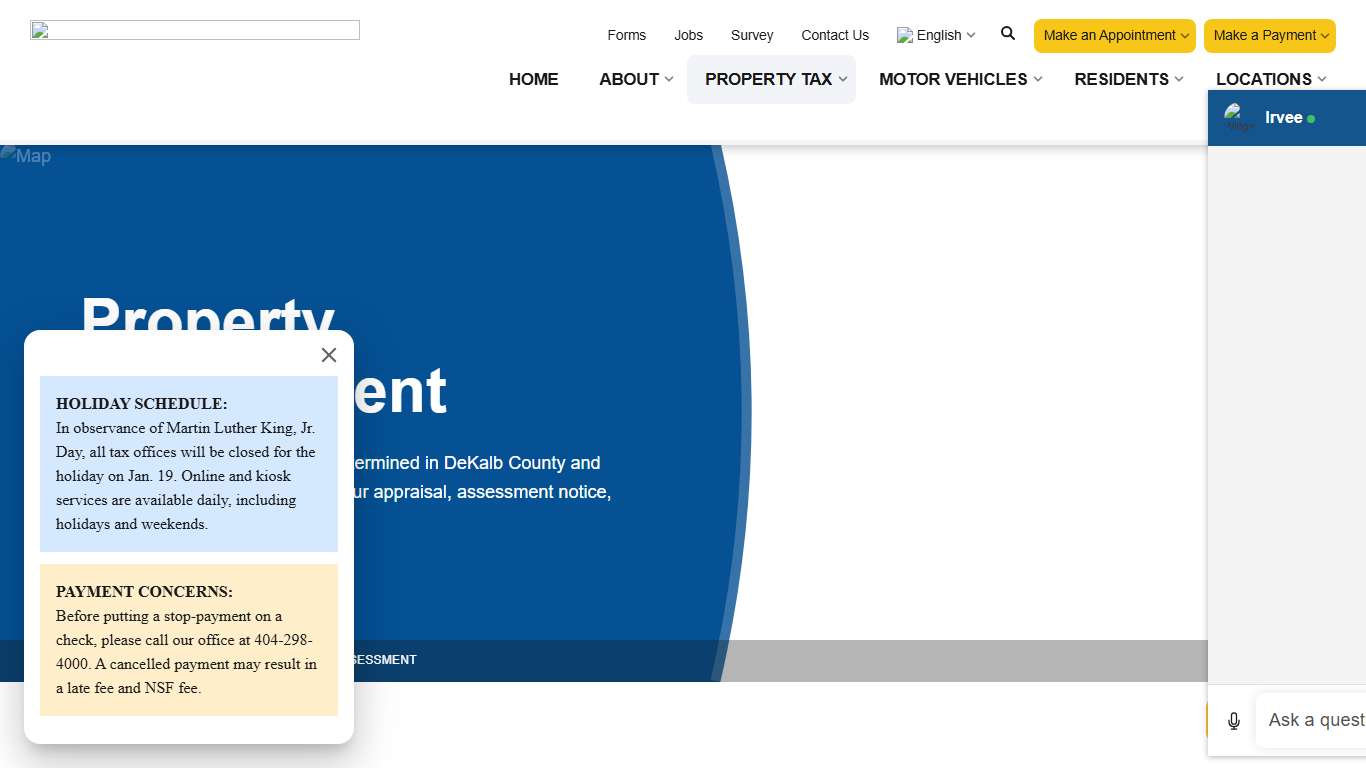Click the English language flag icon
The width and height of the screenshot is (1366, 768).
[903, 35]
